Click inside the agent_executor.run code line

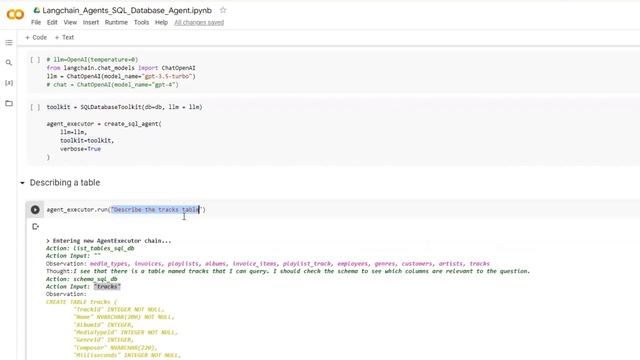[x=126, y=209]
